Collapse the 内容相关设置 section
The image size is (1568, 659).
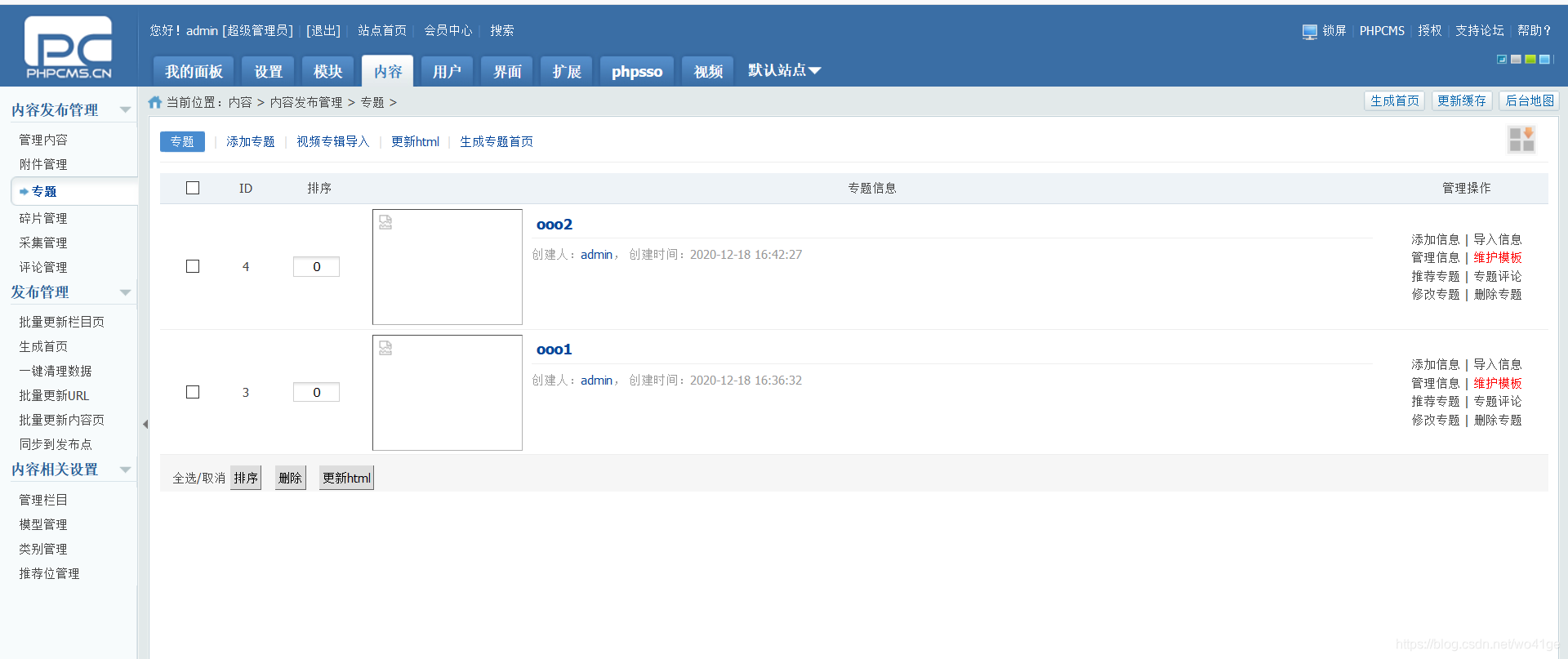[125, 470]
